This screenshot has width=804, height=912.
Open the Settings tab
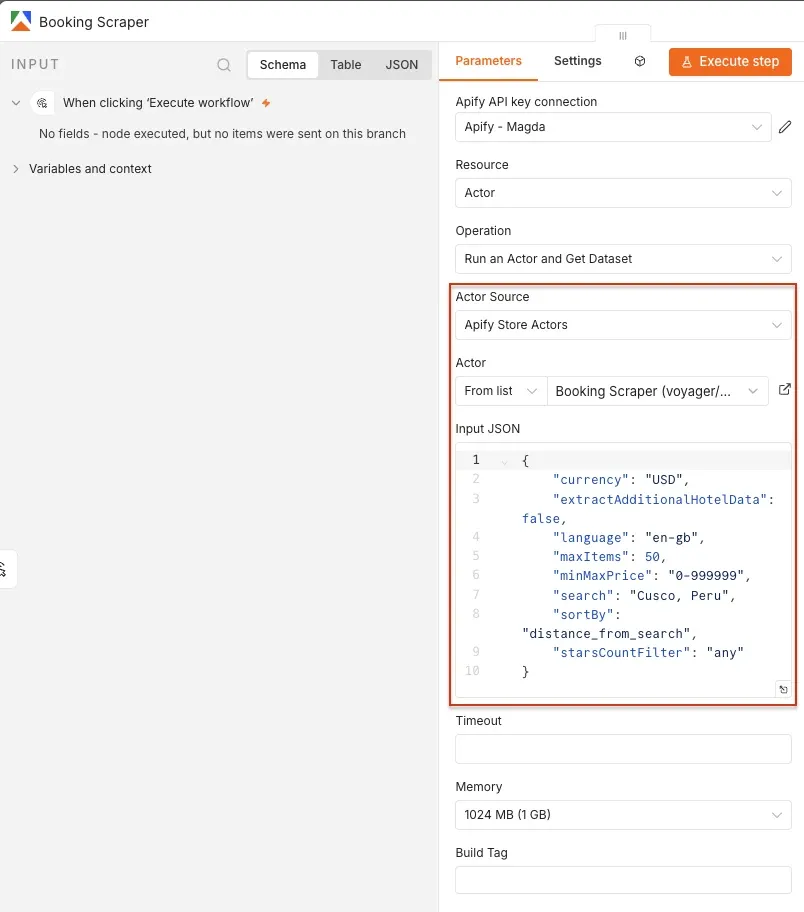(577, 61)
